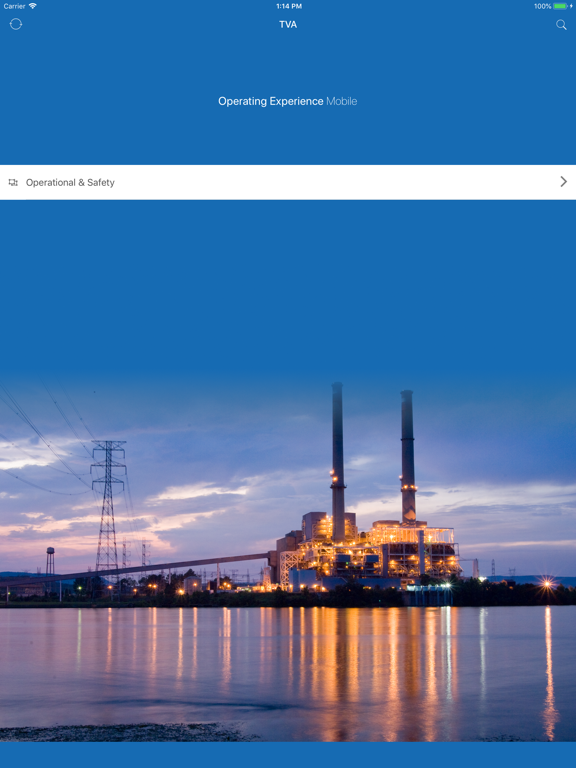The image size is (576, 768).
Task: Tap the refresh sync icon
Action: point(16,24)
